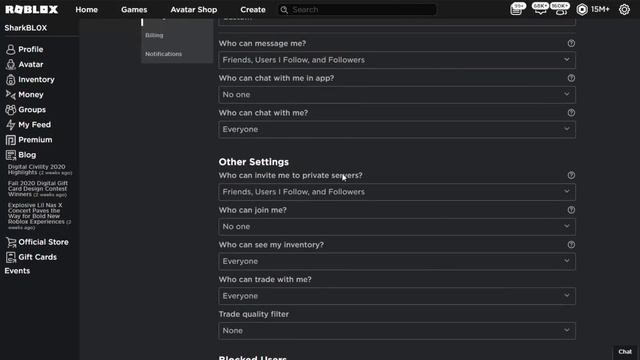This screenshot has height=360, width=640.
Task: Open private server invite dropdown
Action: [397, 192]
